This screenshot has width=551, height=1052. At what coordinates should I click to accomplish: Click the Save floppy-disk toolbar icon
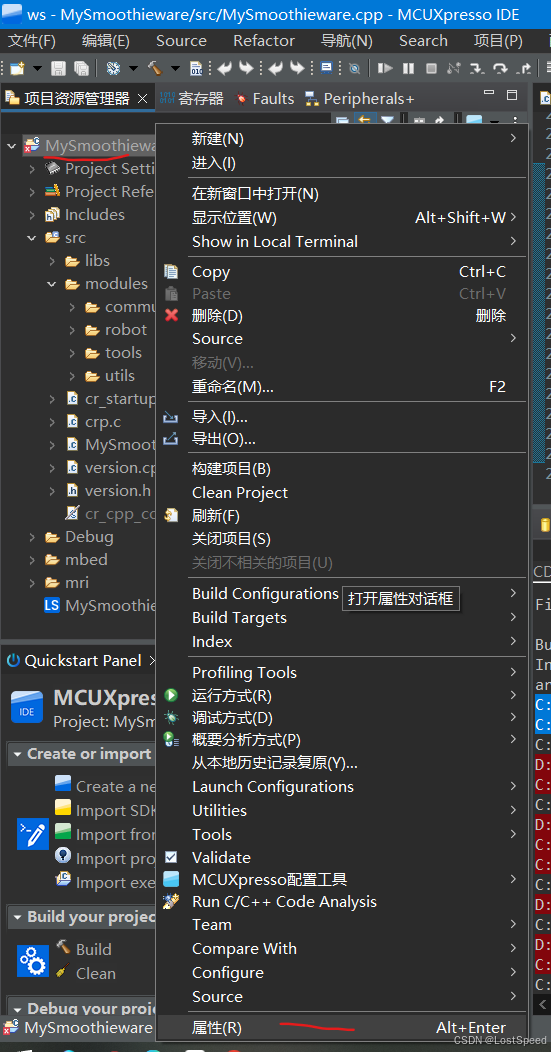tap(58, 68)
